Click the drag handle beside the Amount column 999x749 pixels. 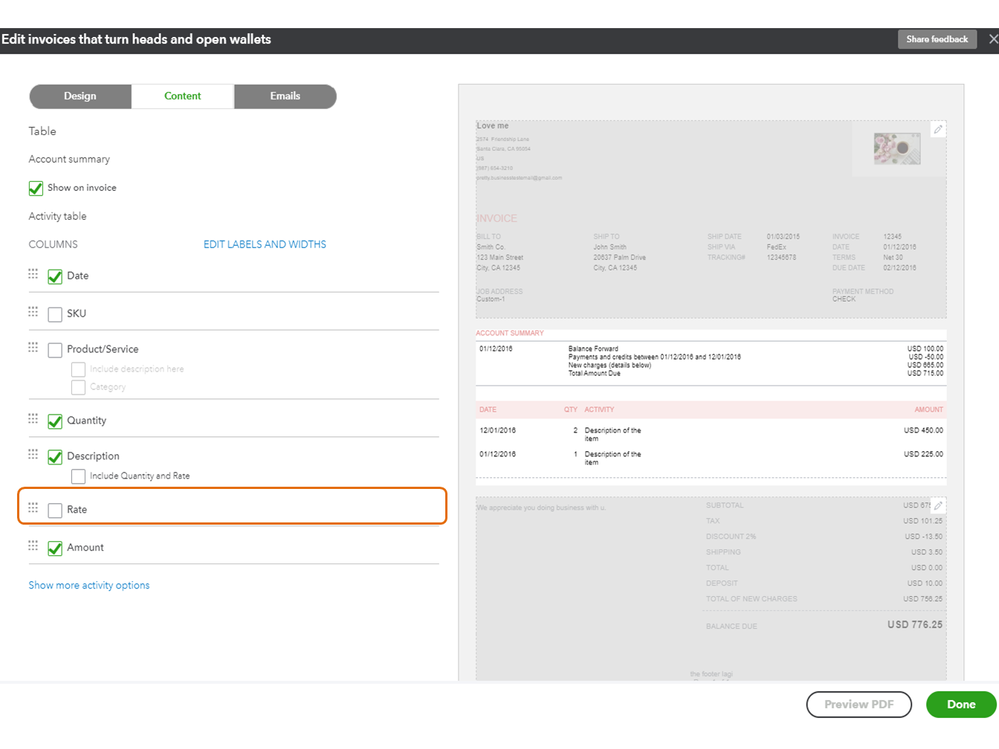click(x=33, y=546)
